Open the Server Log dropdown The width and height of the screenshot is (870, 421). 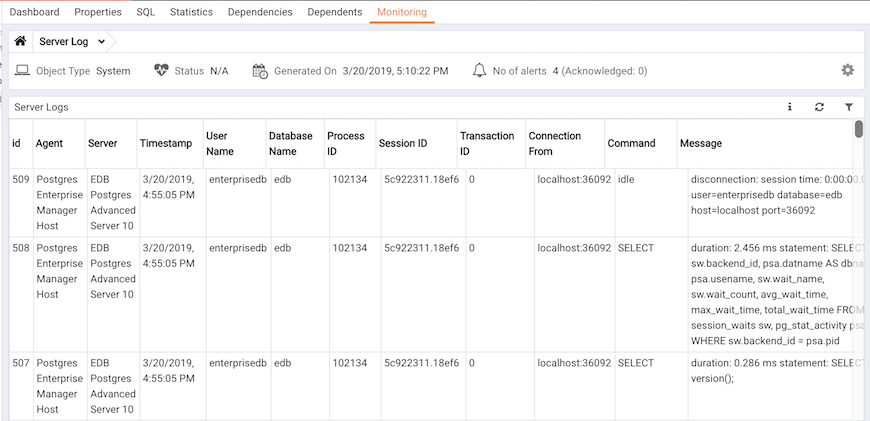click(72, 42)
